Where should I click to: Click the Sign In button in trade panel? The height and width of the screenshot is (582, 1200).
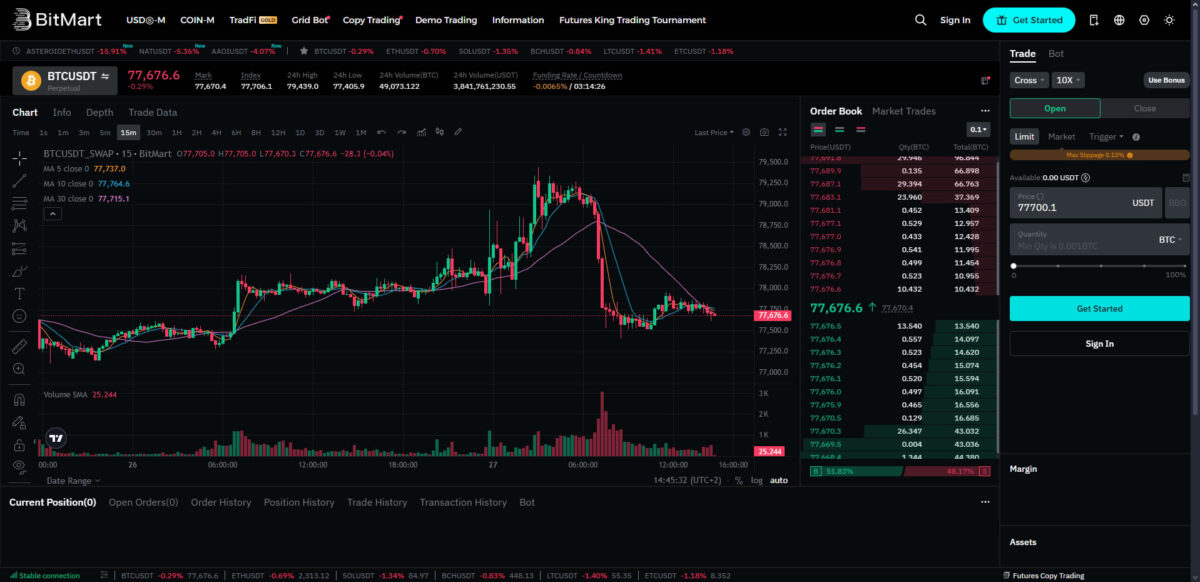coord(1100,343)
